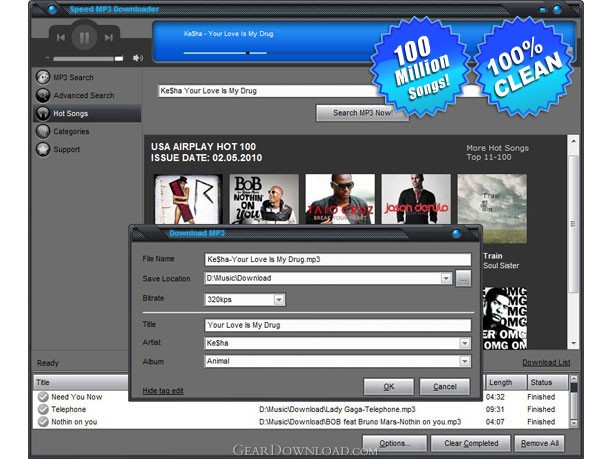Image resolution: width=612 pixels, height=459 pixels.
Task: Close the main window with blue orb
Action: (x=557, y=9)
